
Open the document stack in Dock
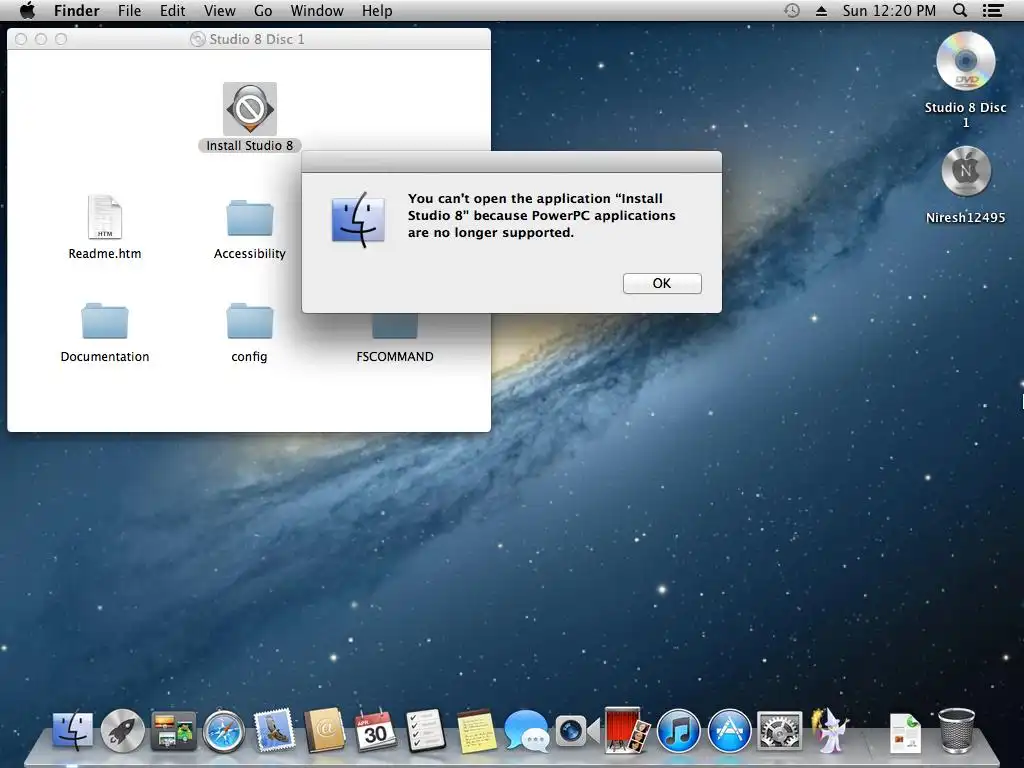(905, 733)
